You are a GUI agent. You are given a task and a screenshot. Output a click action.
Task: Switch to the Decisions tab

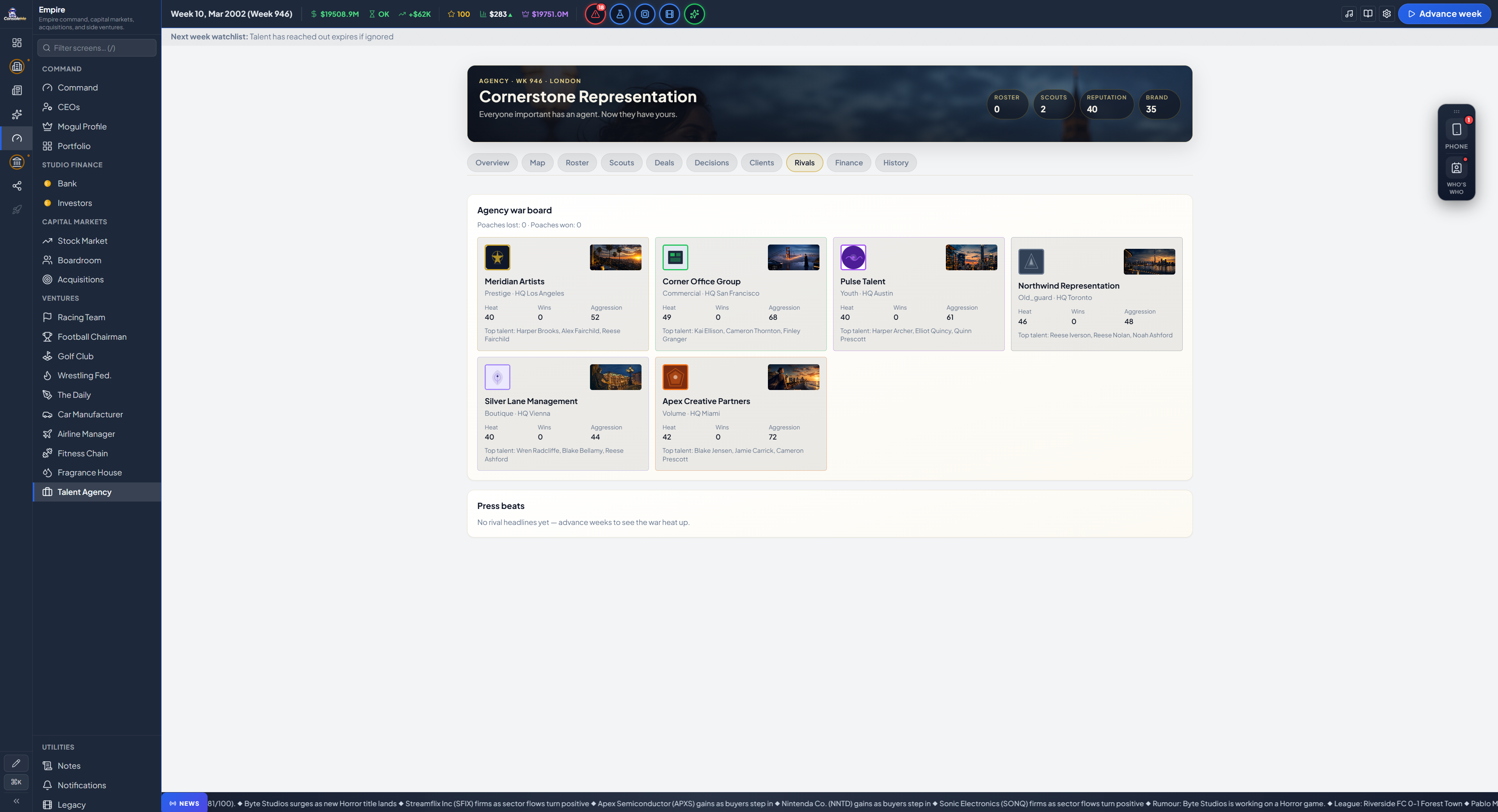pyautogui.click(x=711, y=163)
